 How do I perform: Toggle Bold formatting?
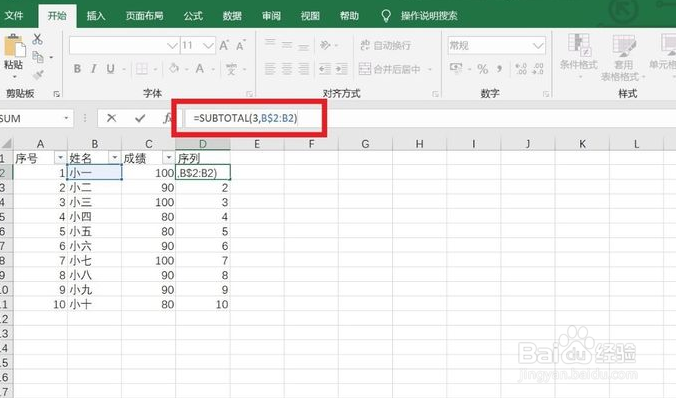point(77,69)
